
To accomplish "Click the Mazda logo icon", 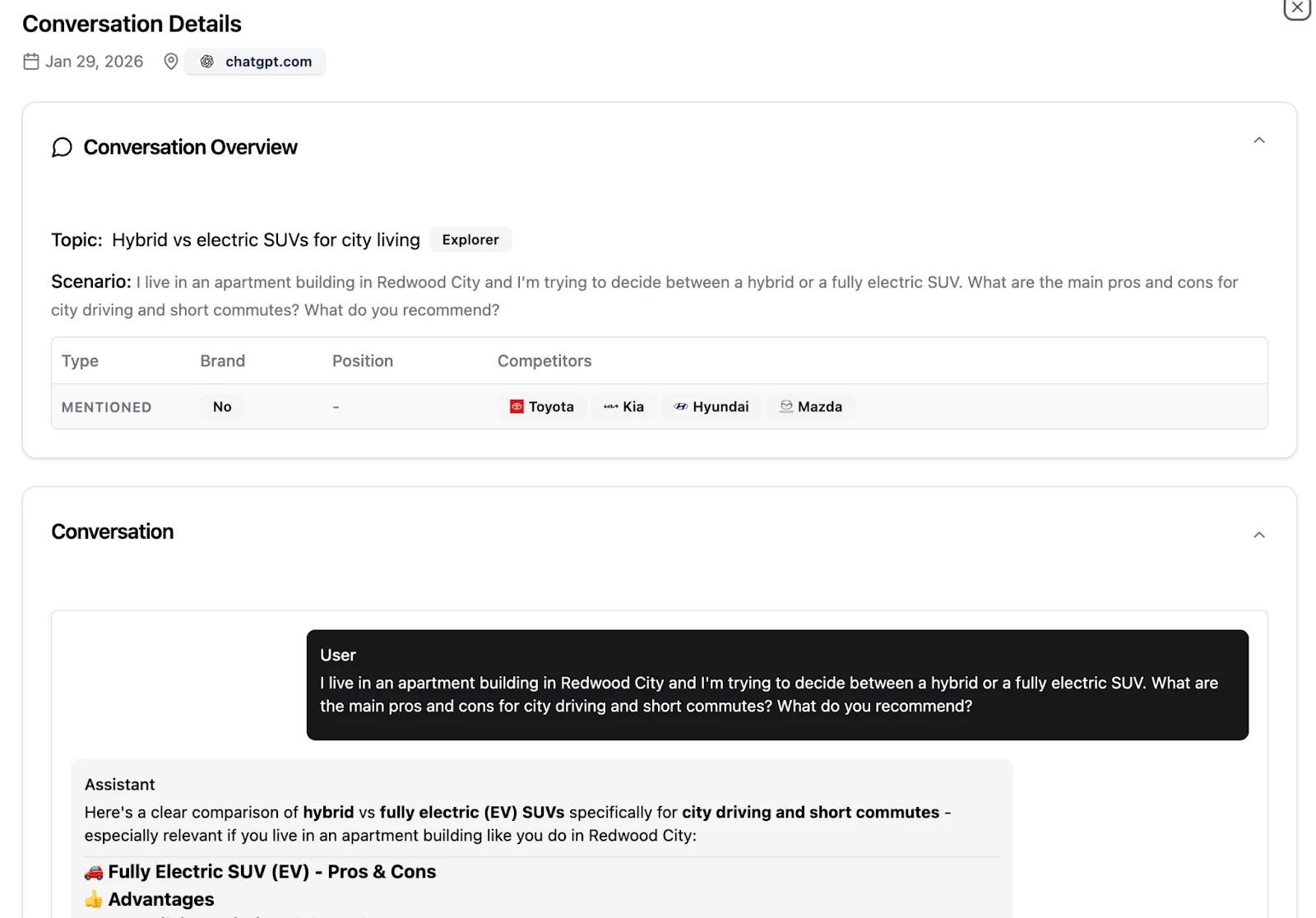I will click(786, 406).
